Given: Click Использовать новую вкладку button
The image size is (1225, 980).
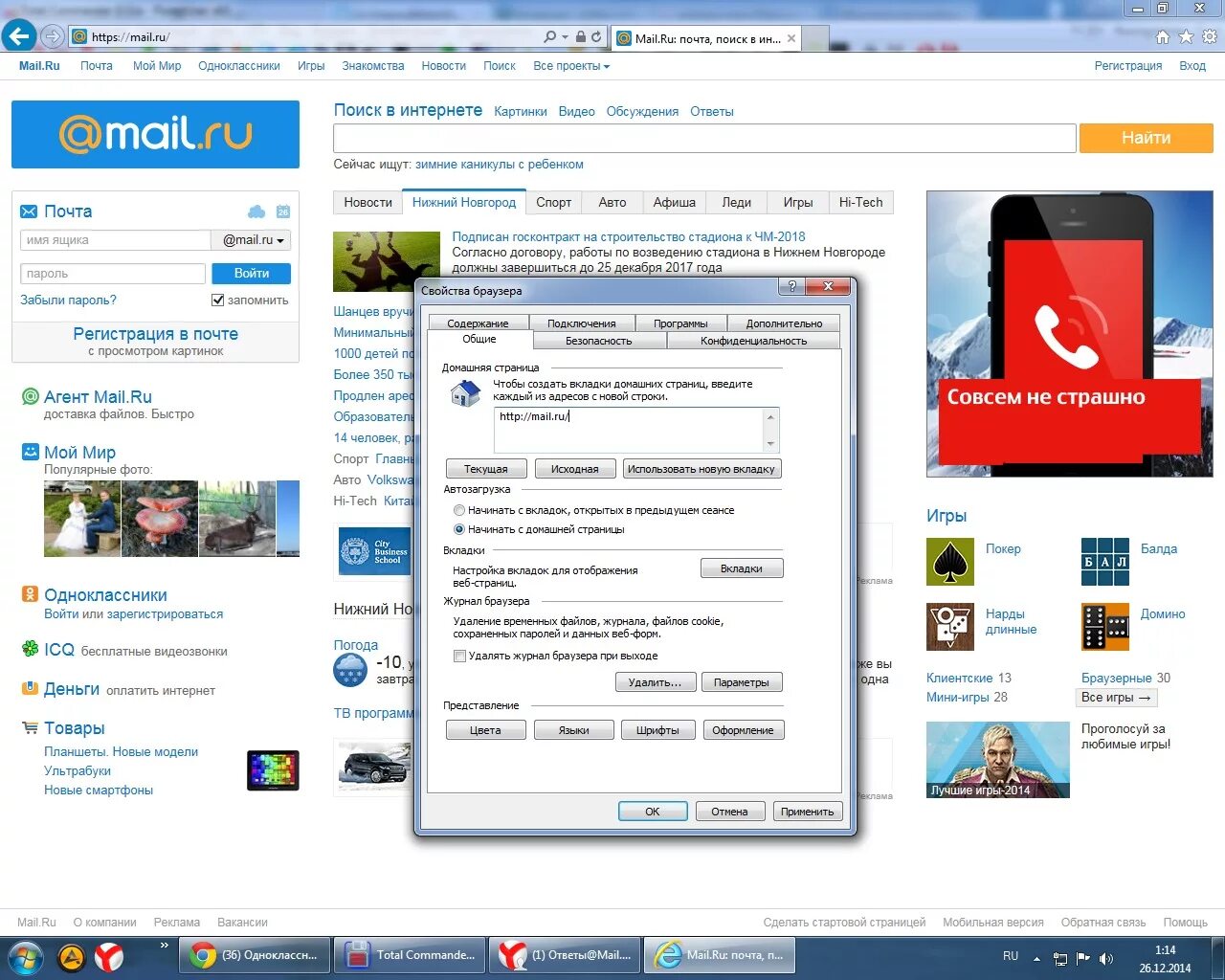Looking at the screenshot, I should pyautogui.click(x=702, y=469).
